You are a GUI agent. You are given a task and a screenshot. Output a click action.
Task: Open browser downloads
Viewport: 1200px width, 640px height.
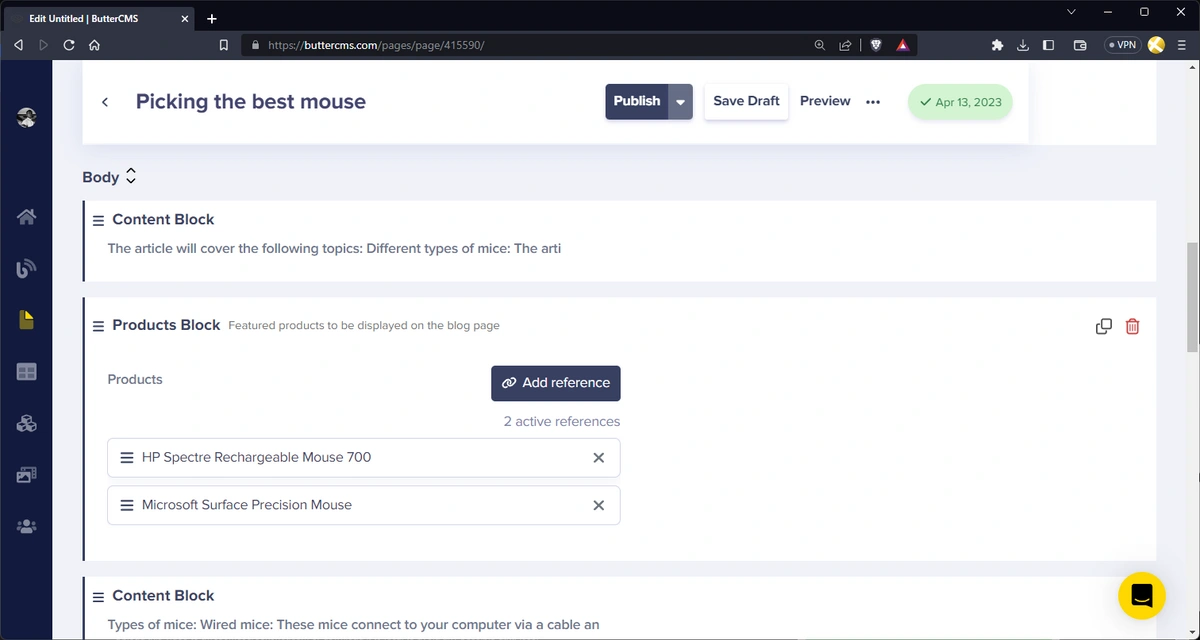click(x=1023, y=45)
